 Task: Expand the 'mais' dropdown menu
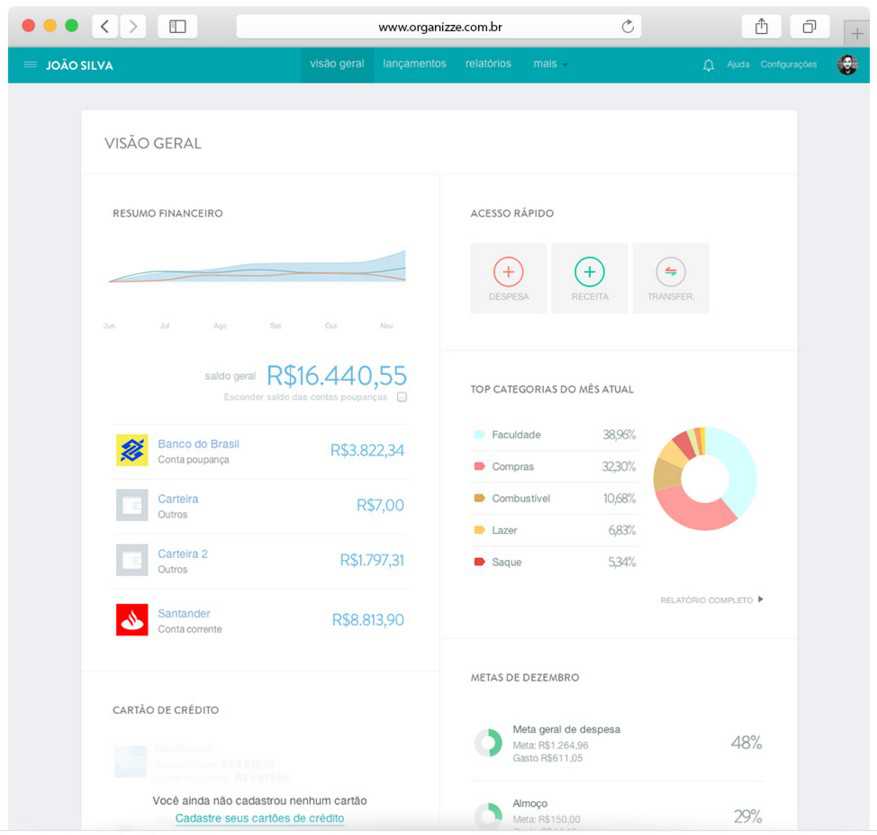point(549,64)
